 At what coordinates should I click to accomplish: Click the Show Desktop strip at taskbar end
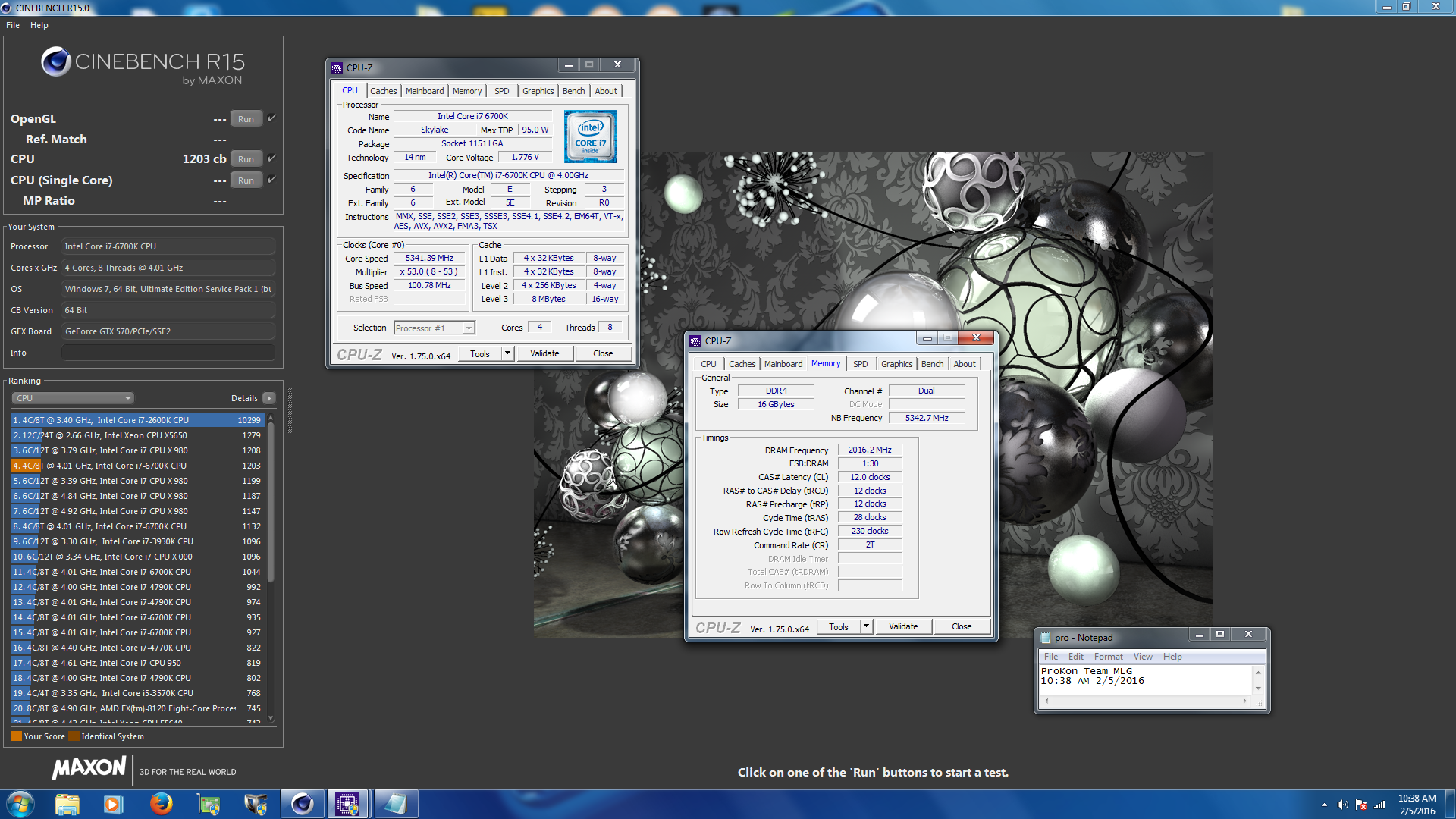point(1450,805)
